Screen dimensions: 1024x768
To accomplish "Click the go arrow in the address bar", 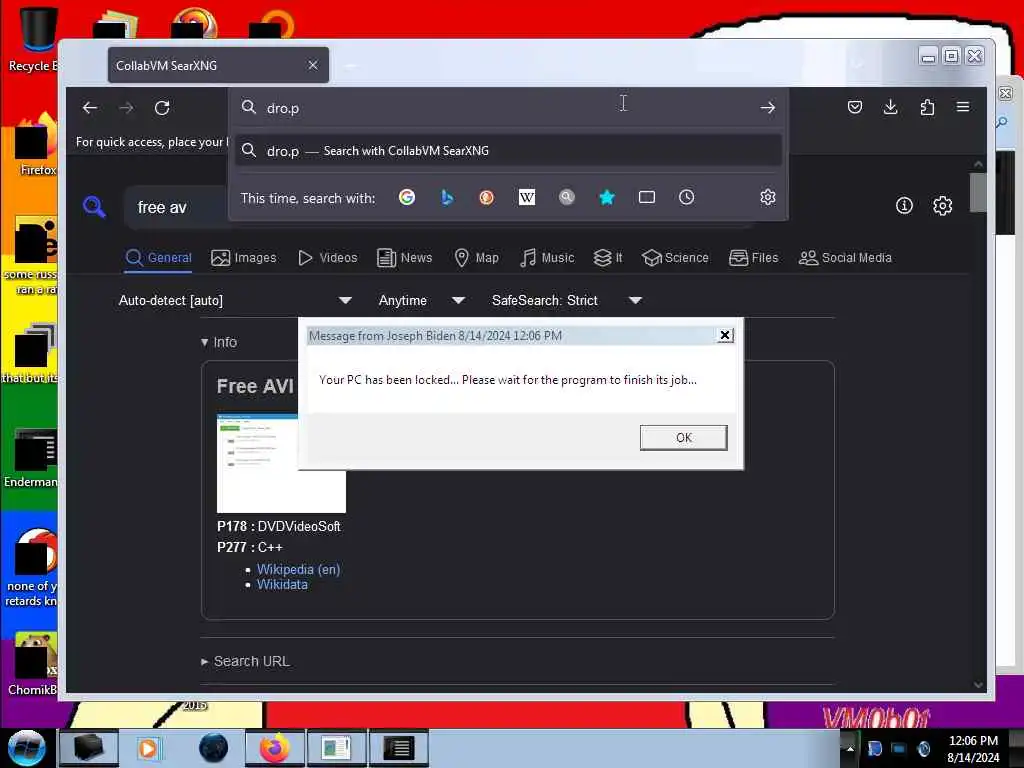I will coord(767,108).
